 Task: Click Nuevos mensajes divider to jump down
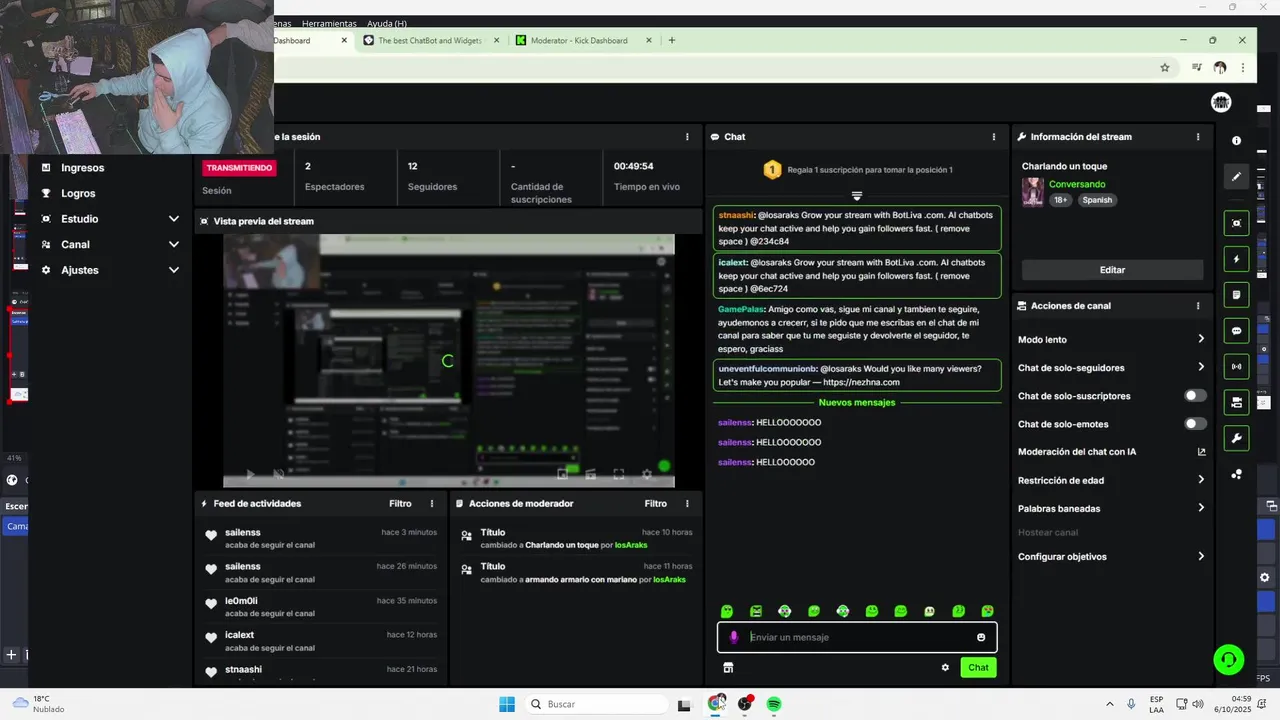[x=857, y=402]
